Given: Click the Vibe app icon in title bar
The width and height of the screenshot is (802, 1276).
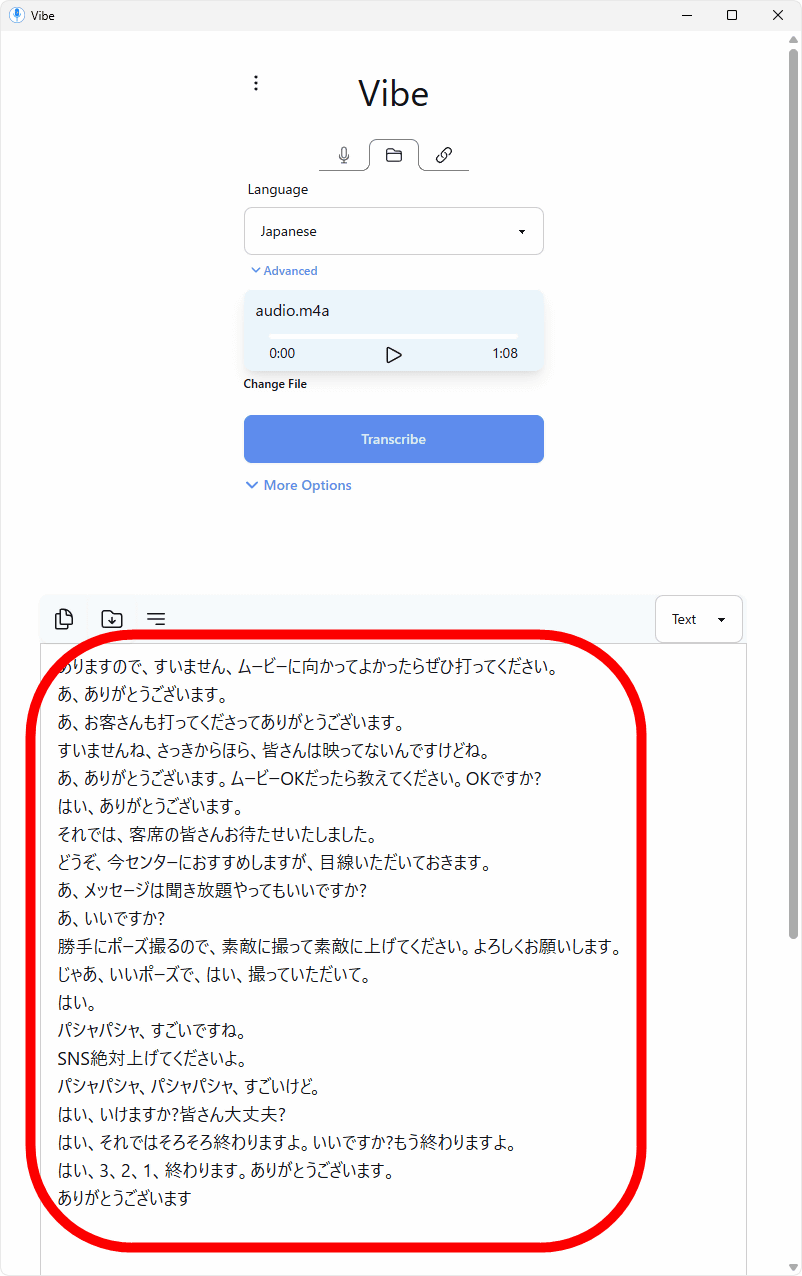Looking at the screenshot, I should pyautogui.click(x=16, y=15).
